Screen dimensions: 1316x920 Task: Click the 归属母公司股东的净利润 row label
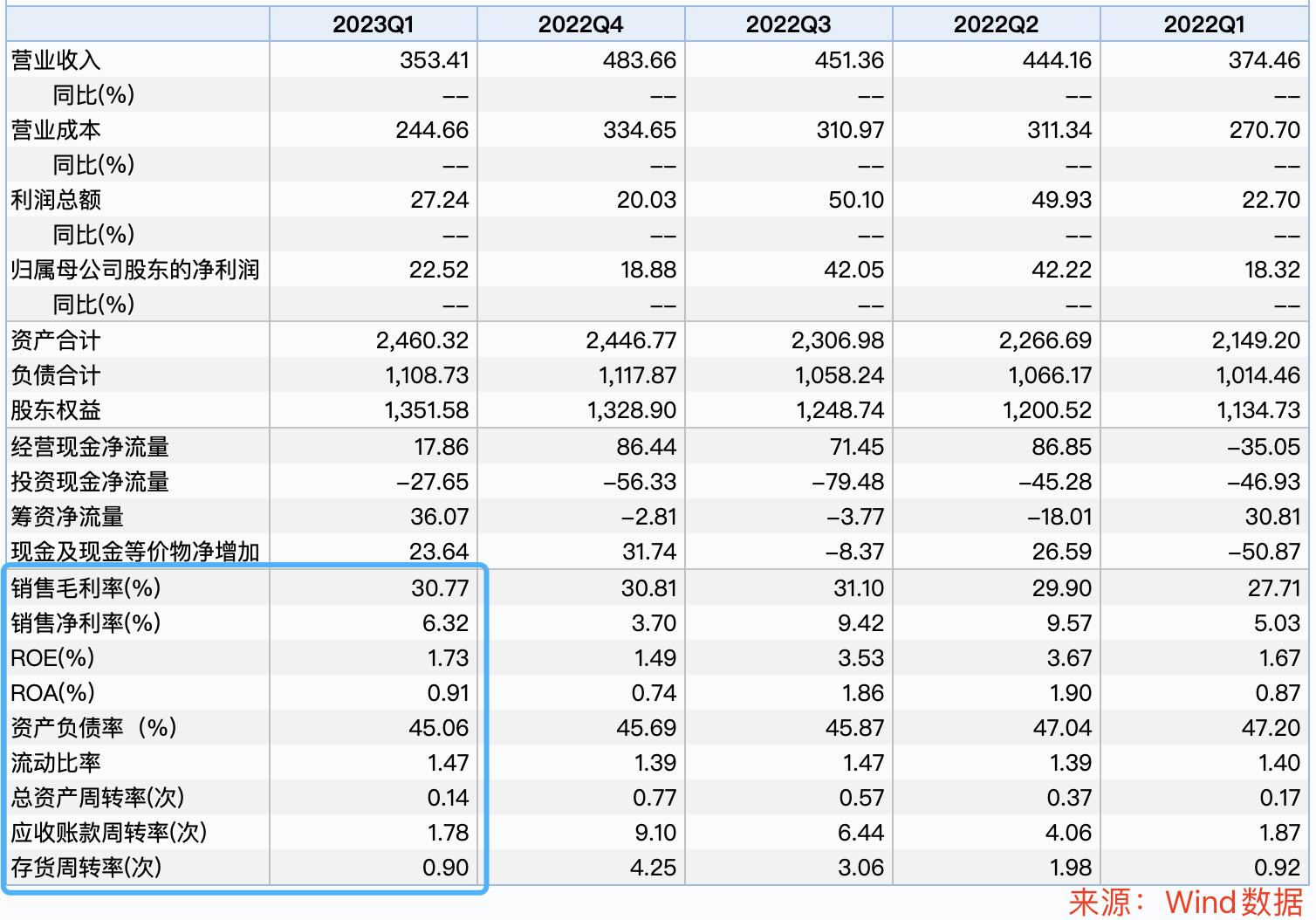[135, 270]
